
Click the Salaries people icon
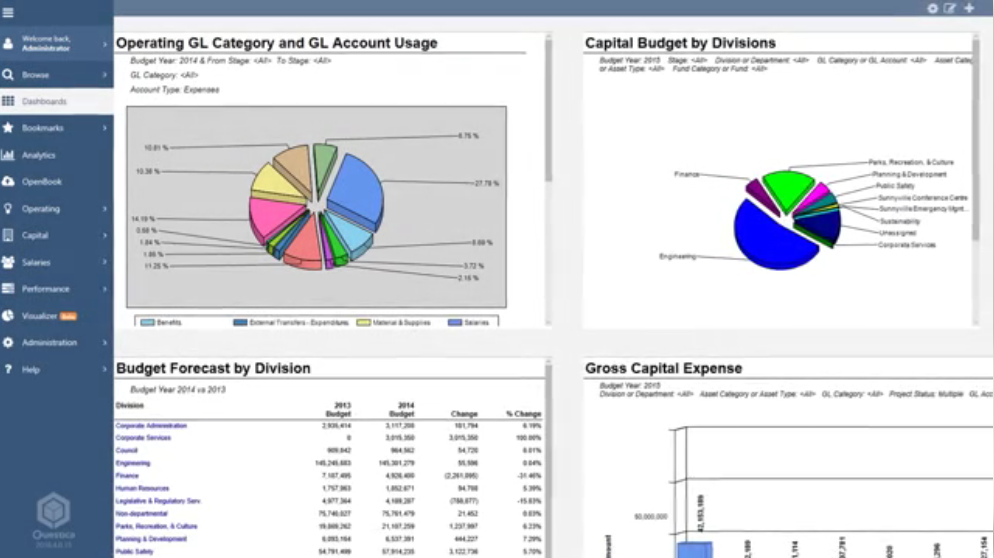click(8, 262)
